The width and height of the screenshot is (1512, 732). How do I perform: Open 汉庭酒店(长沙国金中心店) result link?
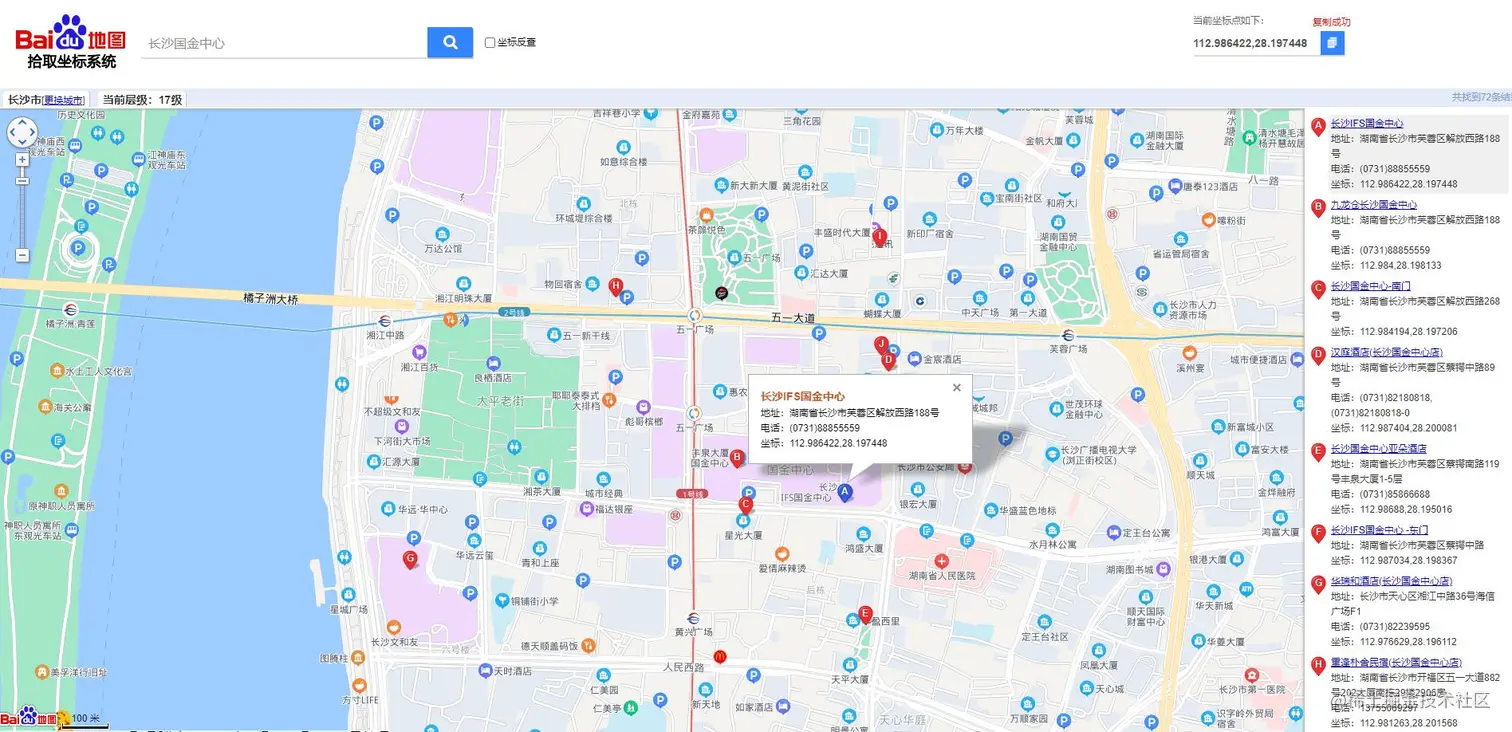[1387, 352]
